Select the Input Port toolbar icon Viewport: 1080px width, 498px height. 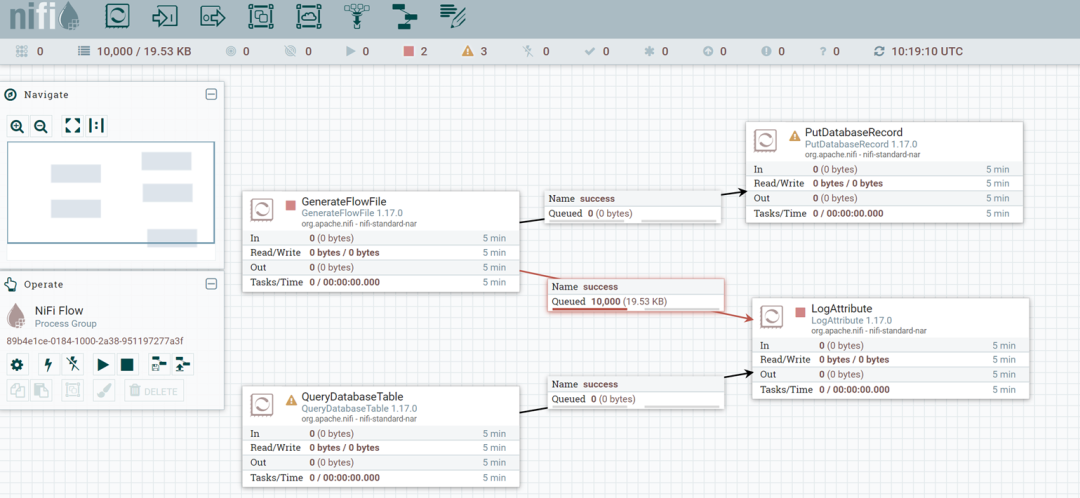tap(165, 16)
